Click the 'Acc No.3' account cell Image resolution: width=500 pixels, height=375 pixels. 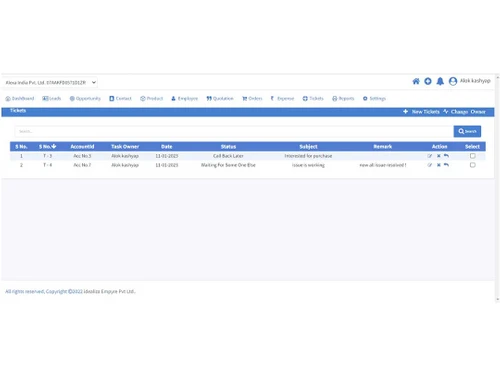82,156
